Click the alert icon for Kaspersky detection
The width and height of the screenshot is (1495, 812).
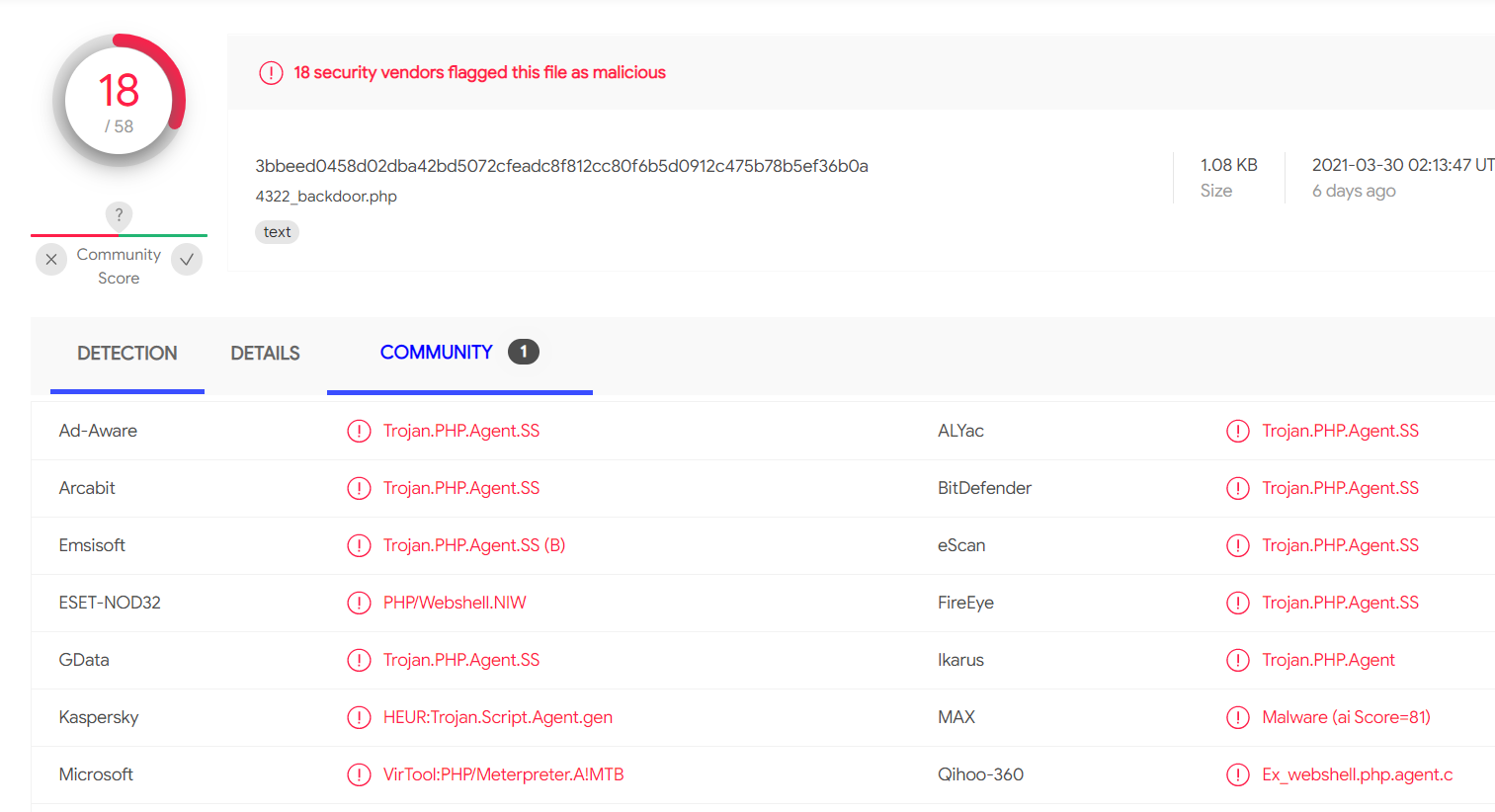[x=359, y=717]
